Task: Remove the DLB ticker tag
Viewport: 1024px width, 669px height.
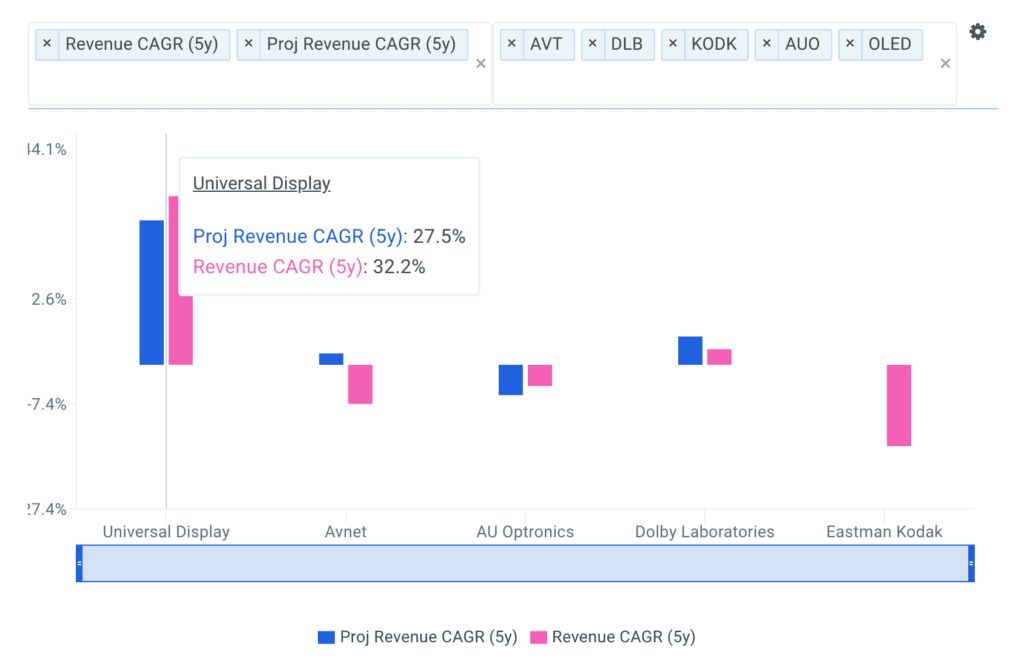Action: pyautogui.click(x=593, y=44)
